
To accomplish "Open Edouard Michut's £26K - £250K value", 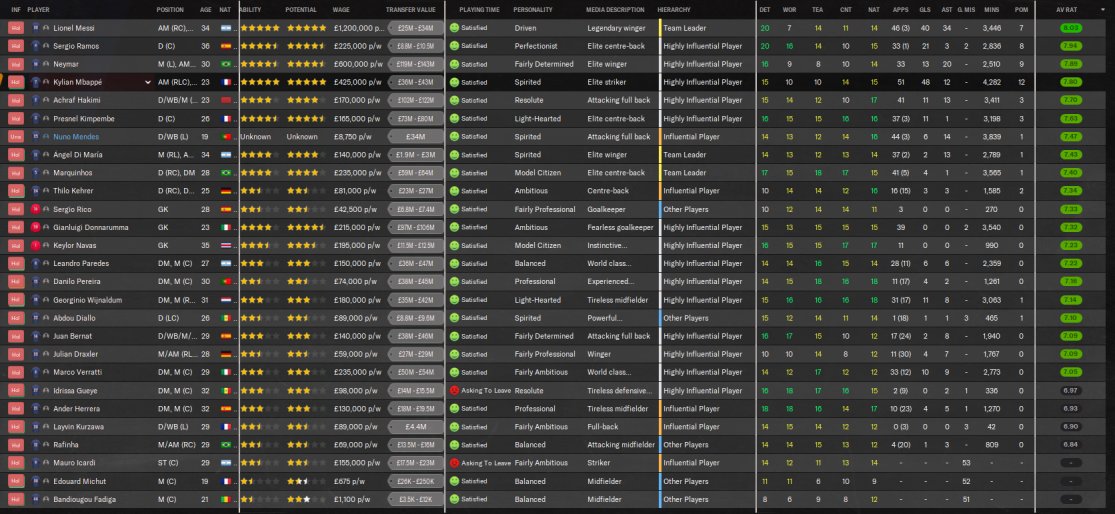I will (416, 481).
